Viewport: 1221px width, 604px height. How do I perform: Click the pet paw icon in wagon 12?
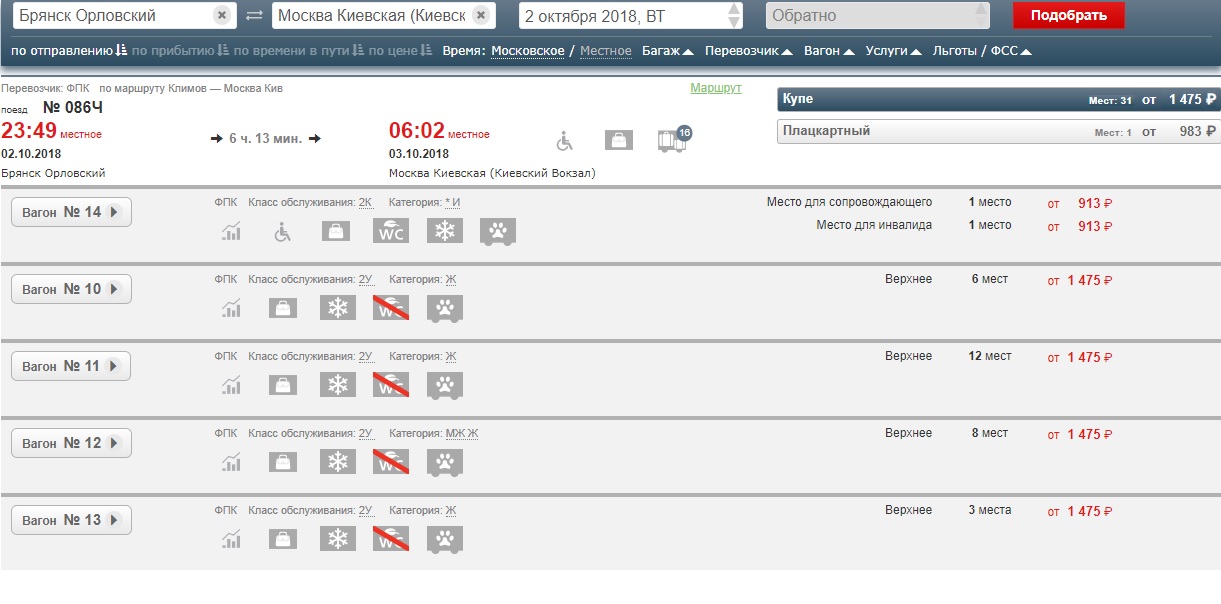click(x=445, y=462)
